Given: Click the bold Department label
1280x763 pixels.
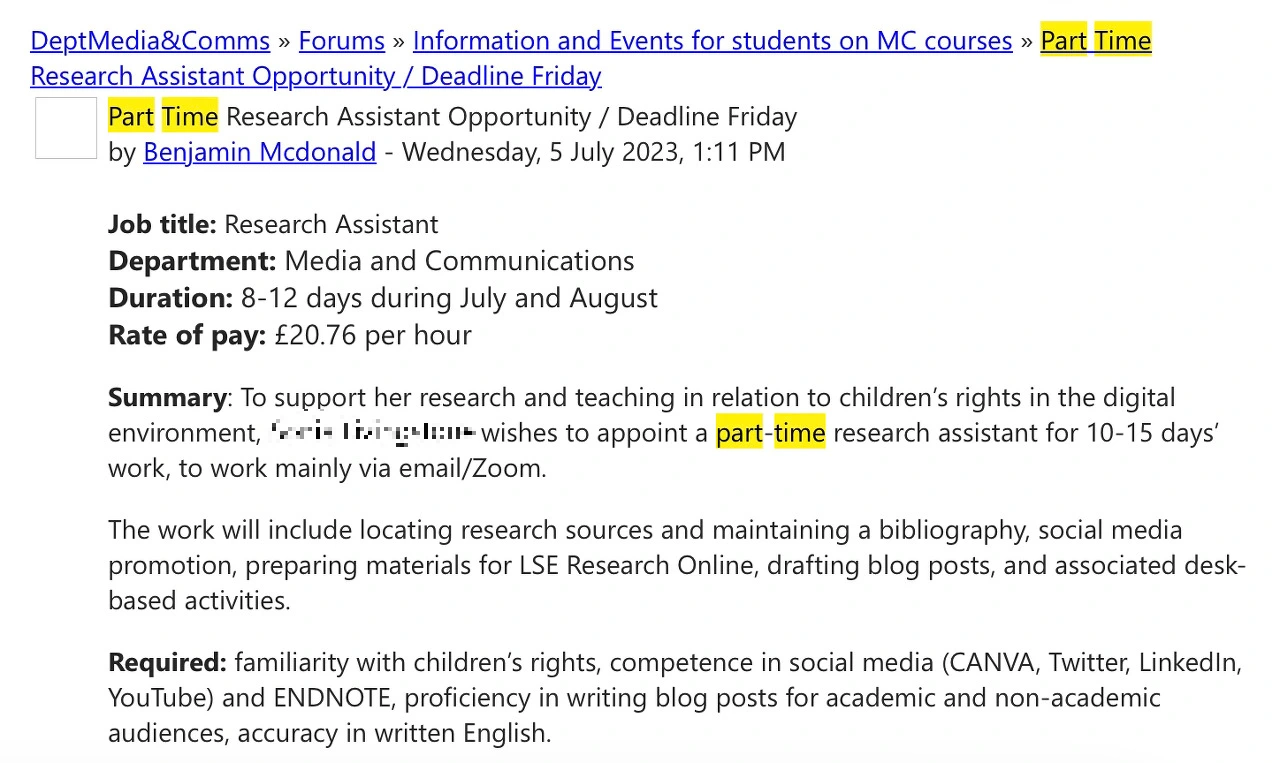Looking at the screenshot, I should 192,261.
